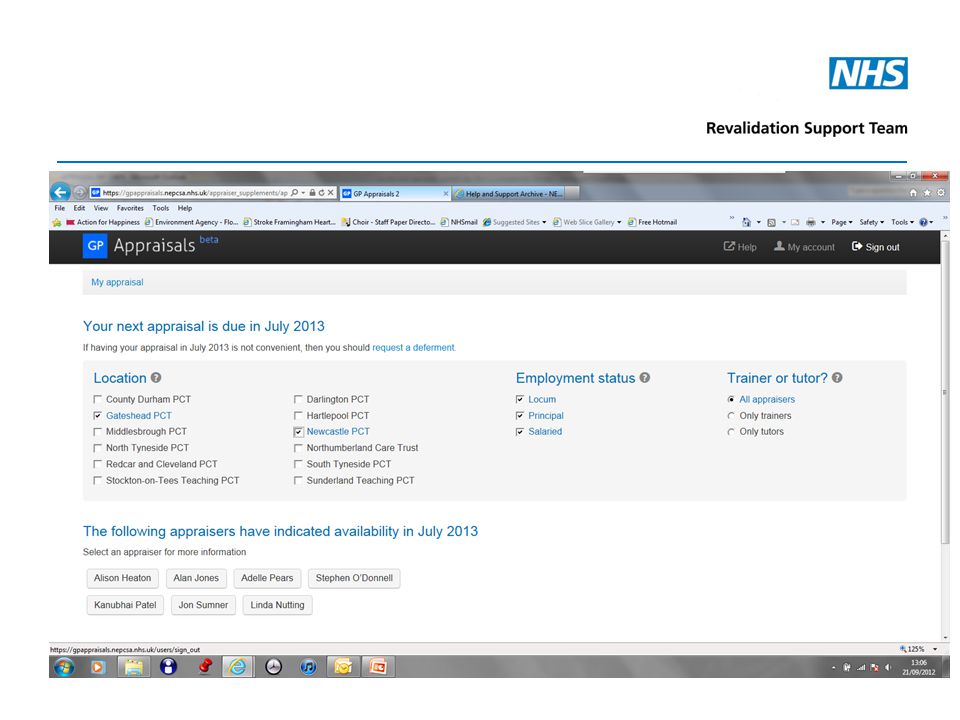Select the Only trainers radio button

(x=731, y=416)
